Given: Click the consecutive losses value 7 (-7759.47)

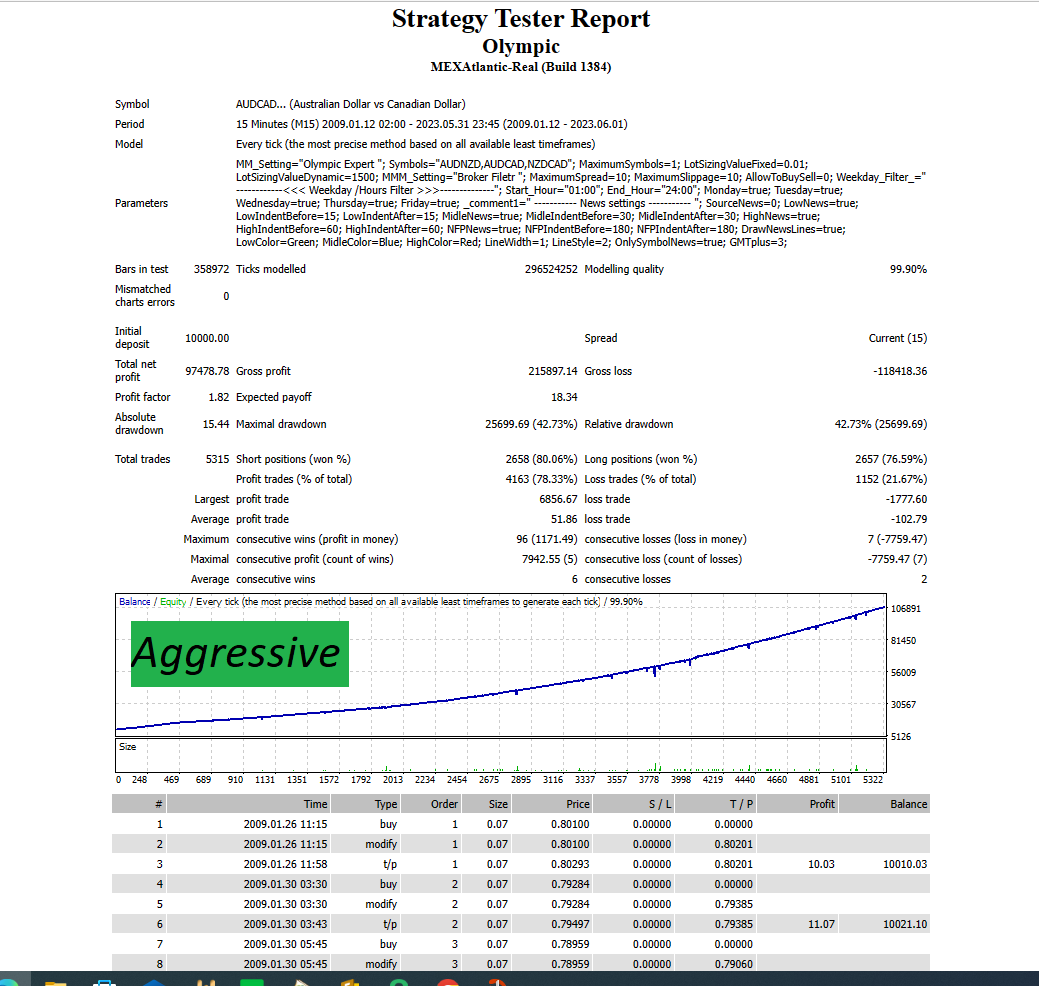Looking at the screenshot, I should point(897,539).
